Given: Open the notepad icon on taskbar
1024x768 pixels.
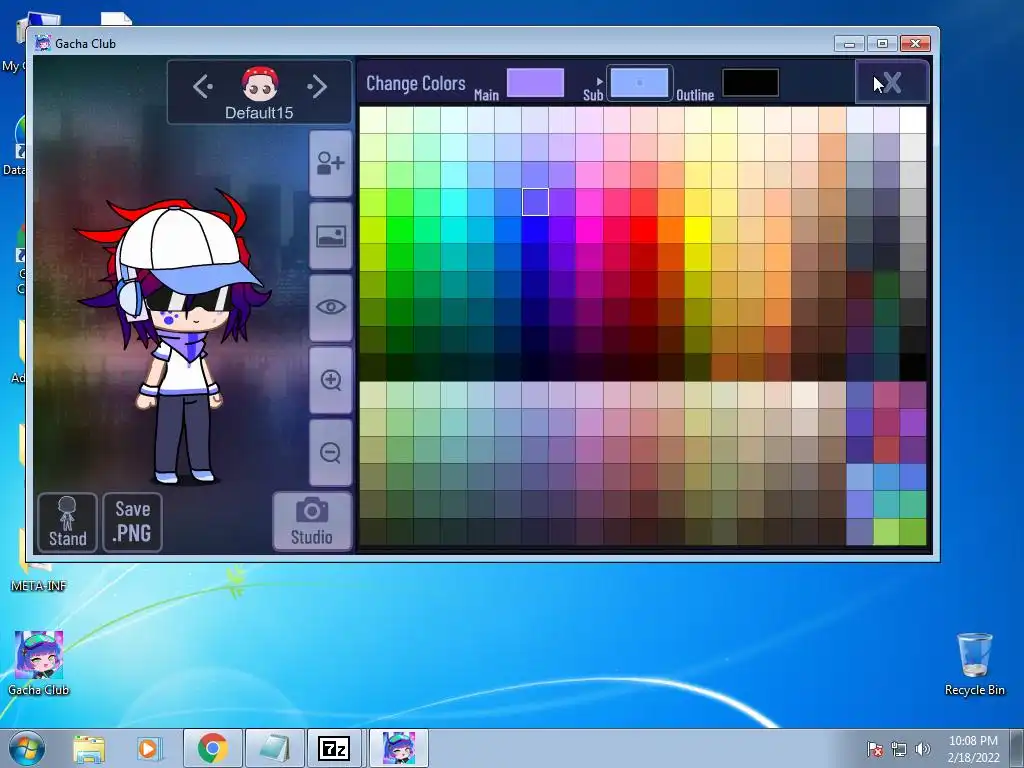Looking at the screenshot, I should pyautogui.click(x=274, y=748).
